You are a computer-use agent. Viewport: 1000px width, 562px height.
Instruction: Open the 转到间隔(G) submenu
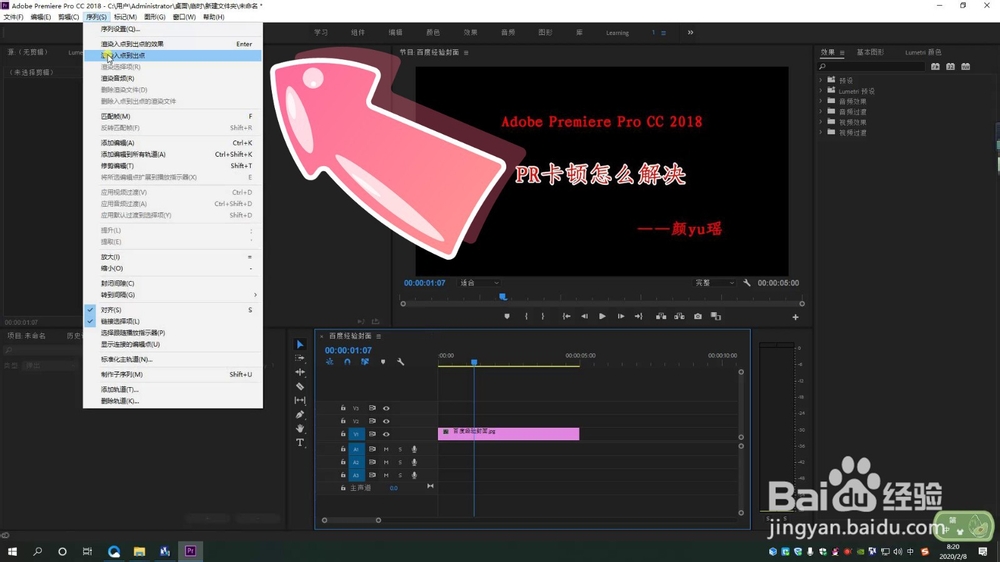click(x=173, y=295)
